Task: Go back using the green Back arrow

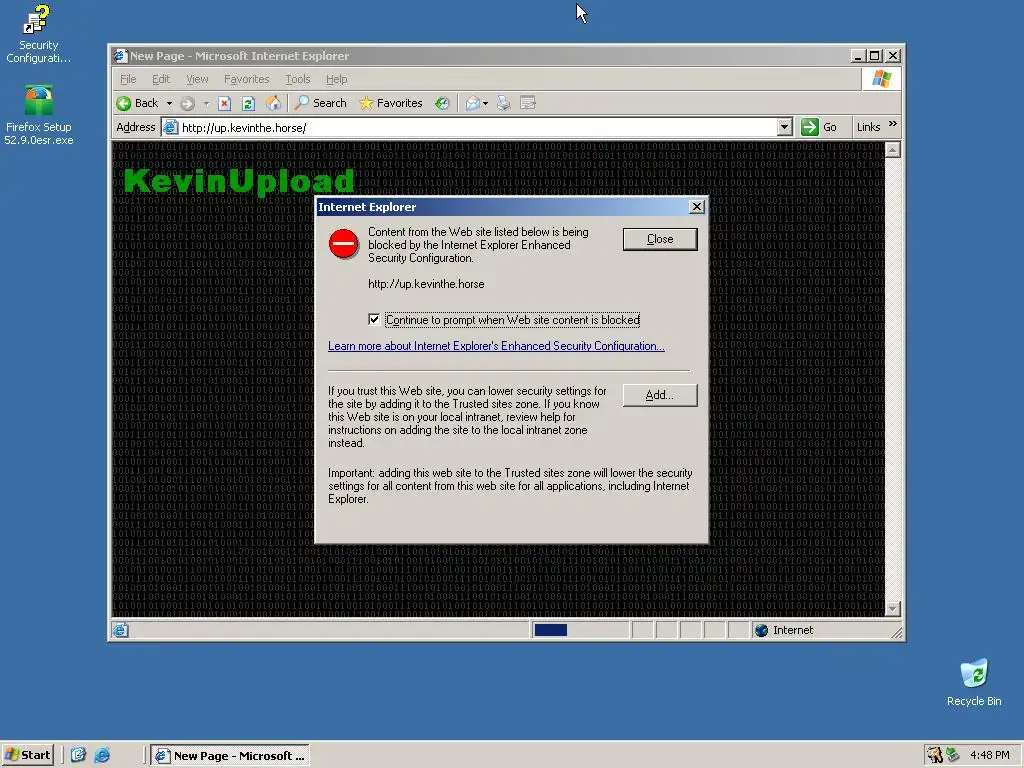Action: click(137, 103)
